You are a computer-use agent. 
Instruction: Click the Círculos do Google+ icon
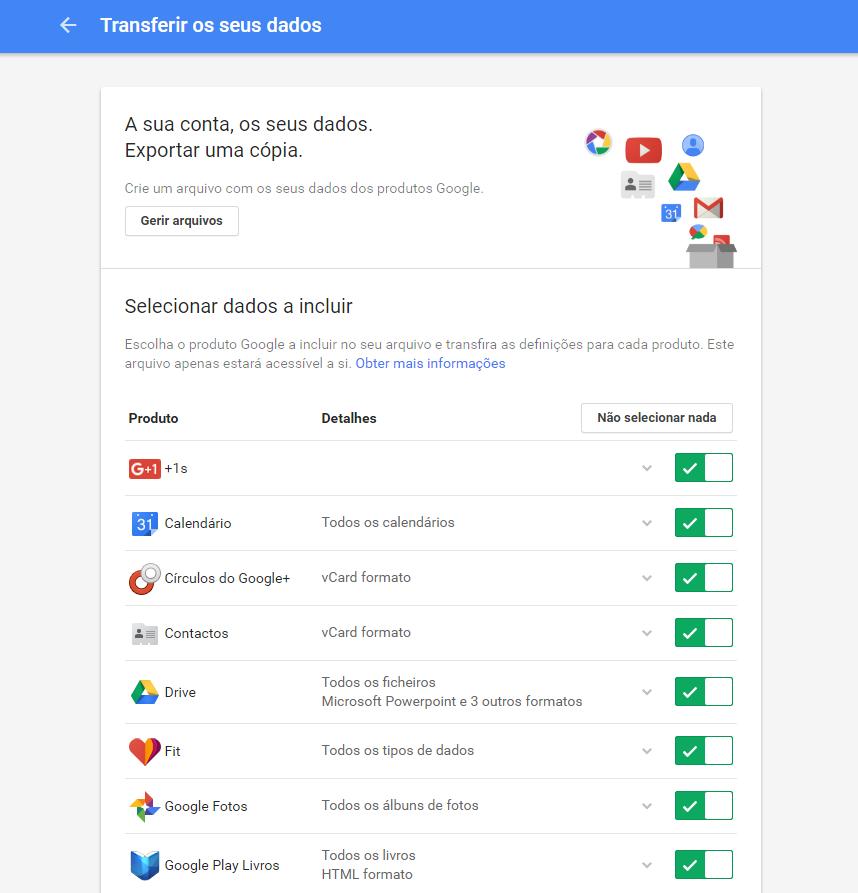(x=144, y=578)
